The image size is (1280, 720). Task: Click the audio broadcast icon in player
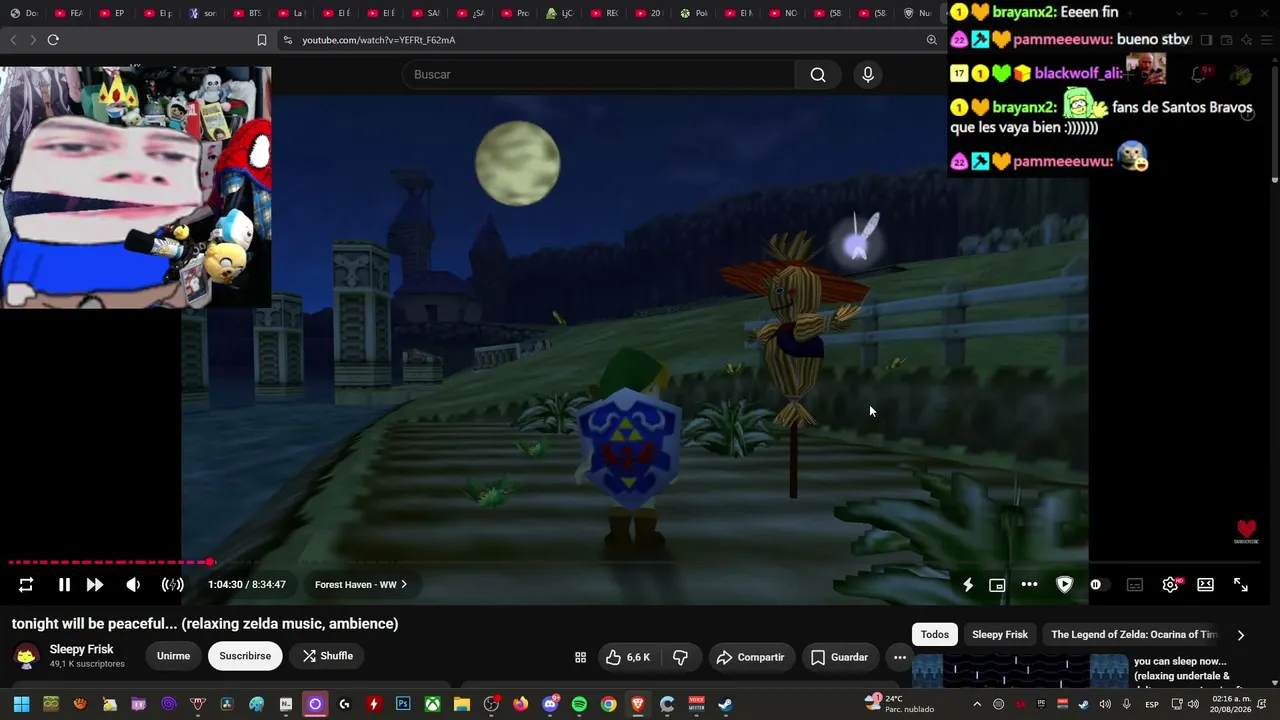(x=173, y=585)
